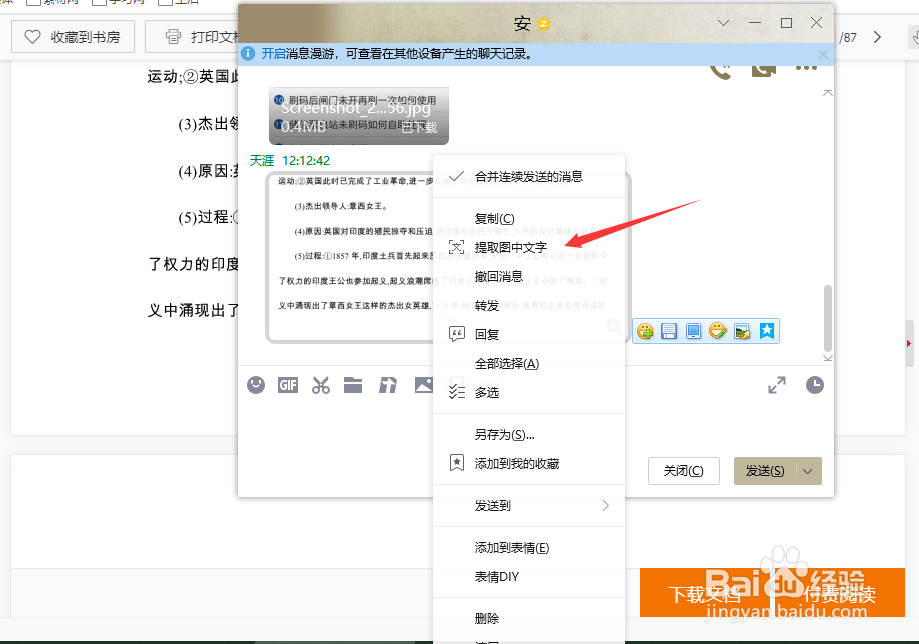Click the window shake icon
This screenshot has height=644, width=919.
tap(387, 385)
